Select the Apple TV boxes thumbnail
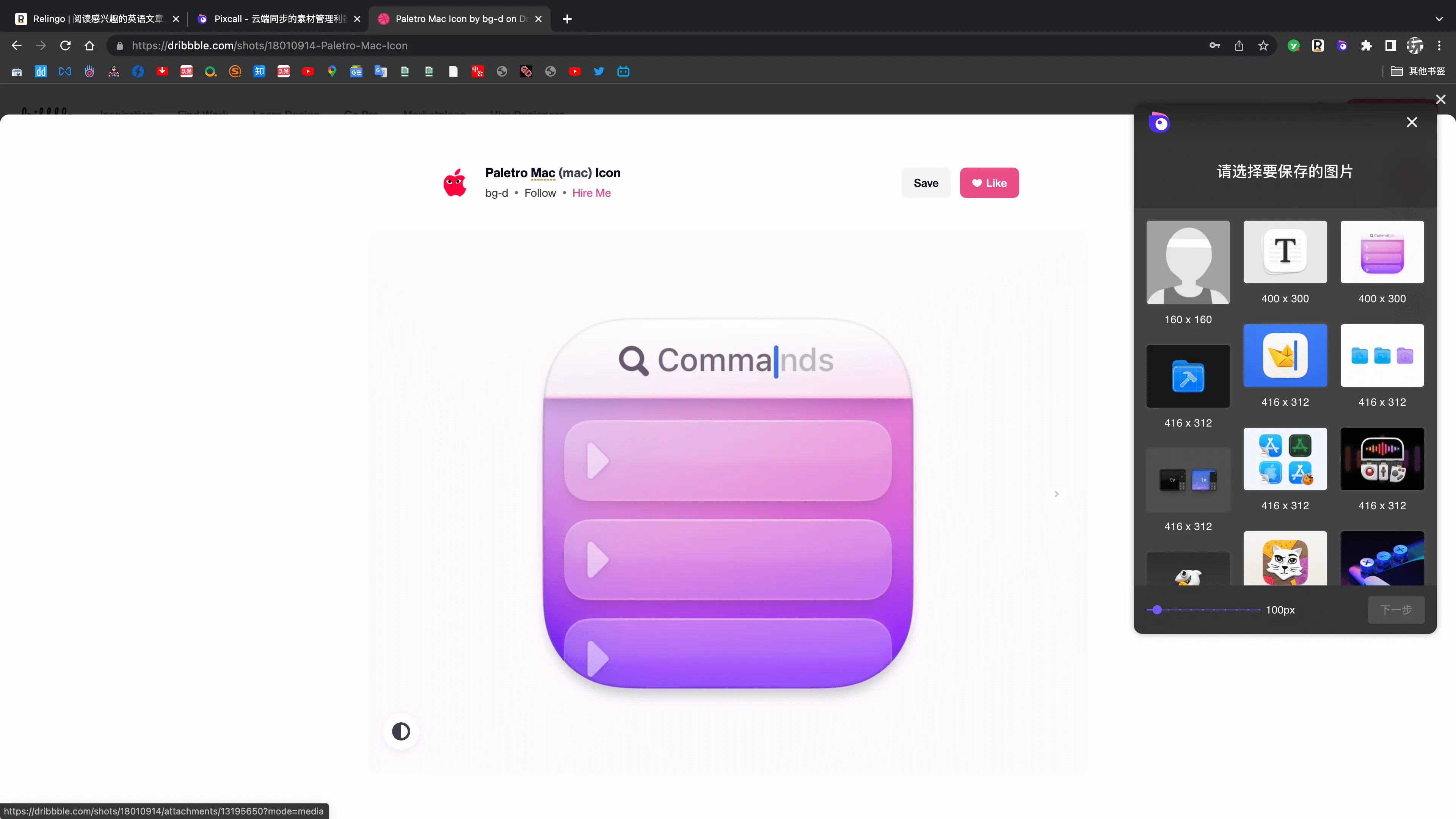Viewport: 1456px width, 819px height. point(1188,479)
